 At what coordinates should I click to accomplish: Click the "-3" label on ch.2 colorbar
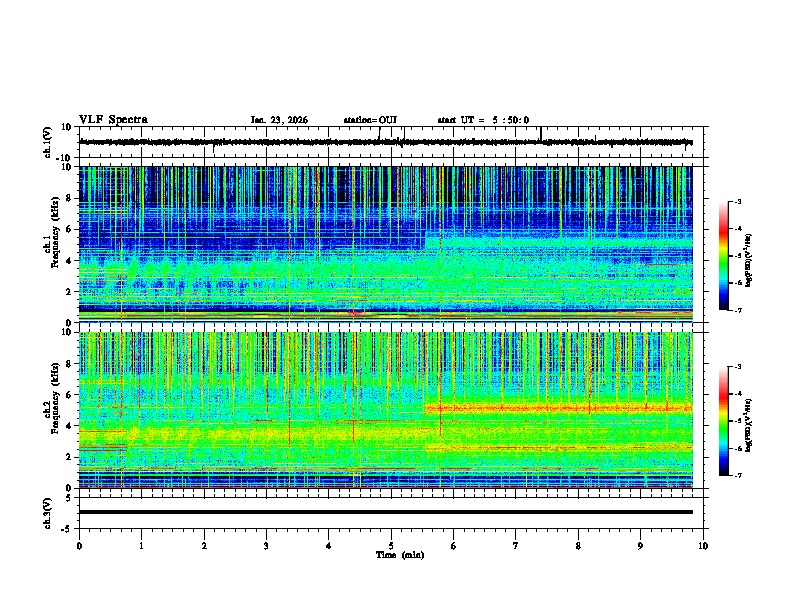point(737,367)
